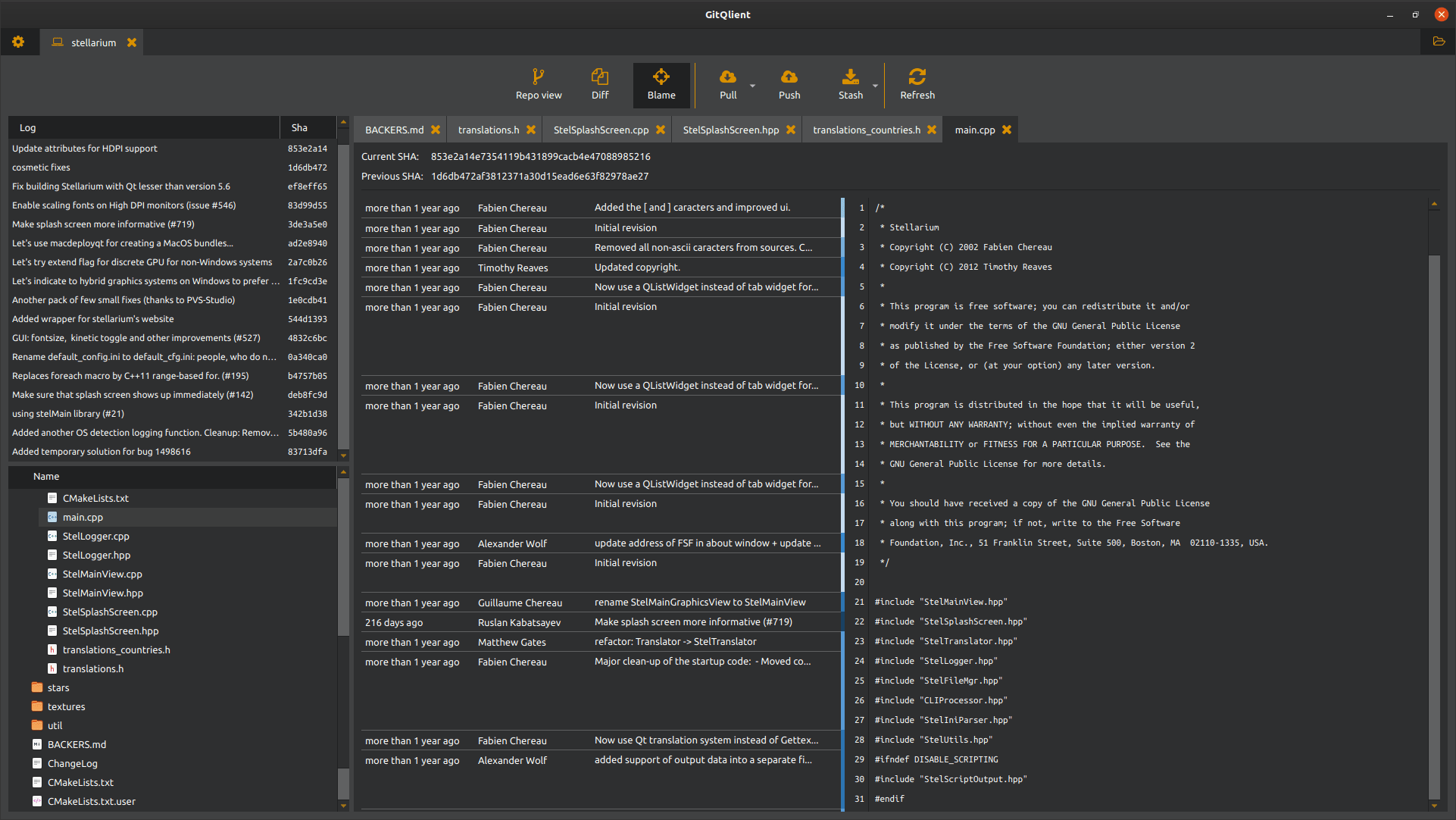The image size is (1456, 820).
Task: Click the settings gear icon top-left
Action: 19,42
